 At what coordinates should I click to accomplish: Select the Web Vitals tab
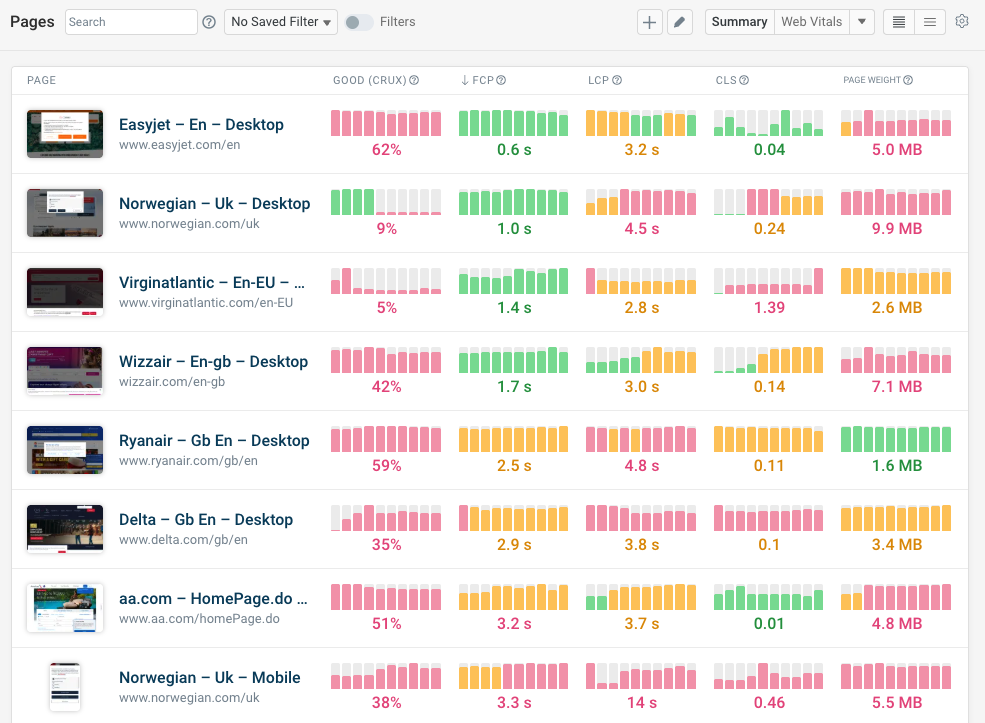click(x=811, y=21)
